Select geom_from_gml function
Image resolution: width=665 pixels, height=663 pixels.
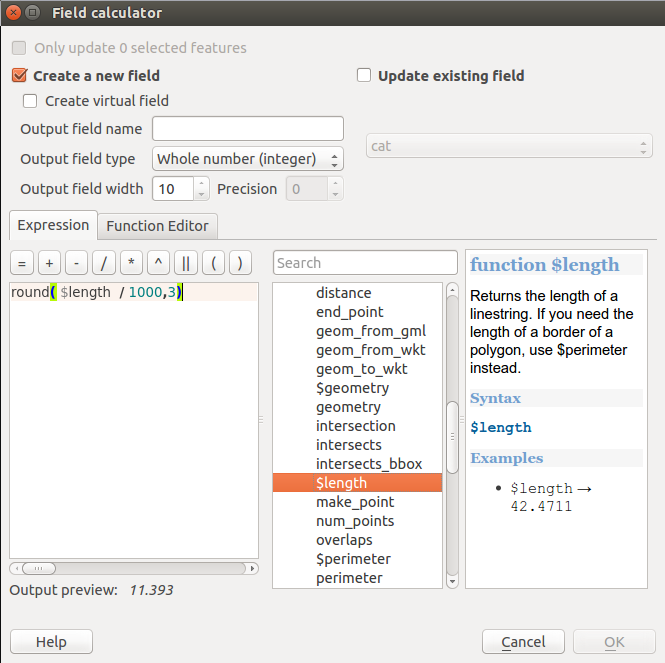[371, 331]
